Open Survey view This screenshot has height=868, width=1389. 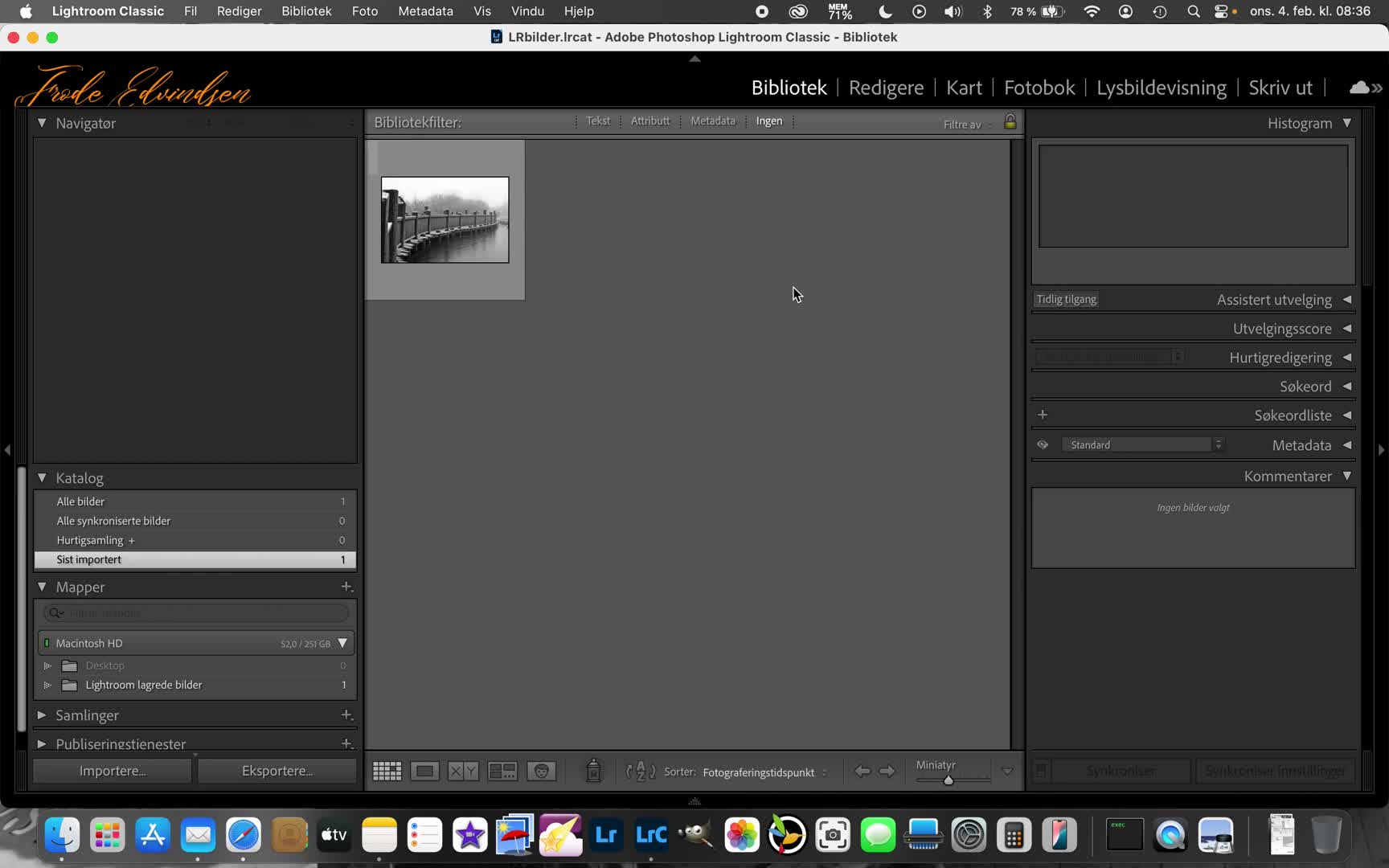[502, 772]
